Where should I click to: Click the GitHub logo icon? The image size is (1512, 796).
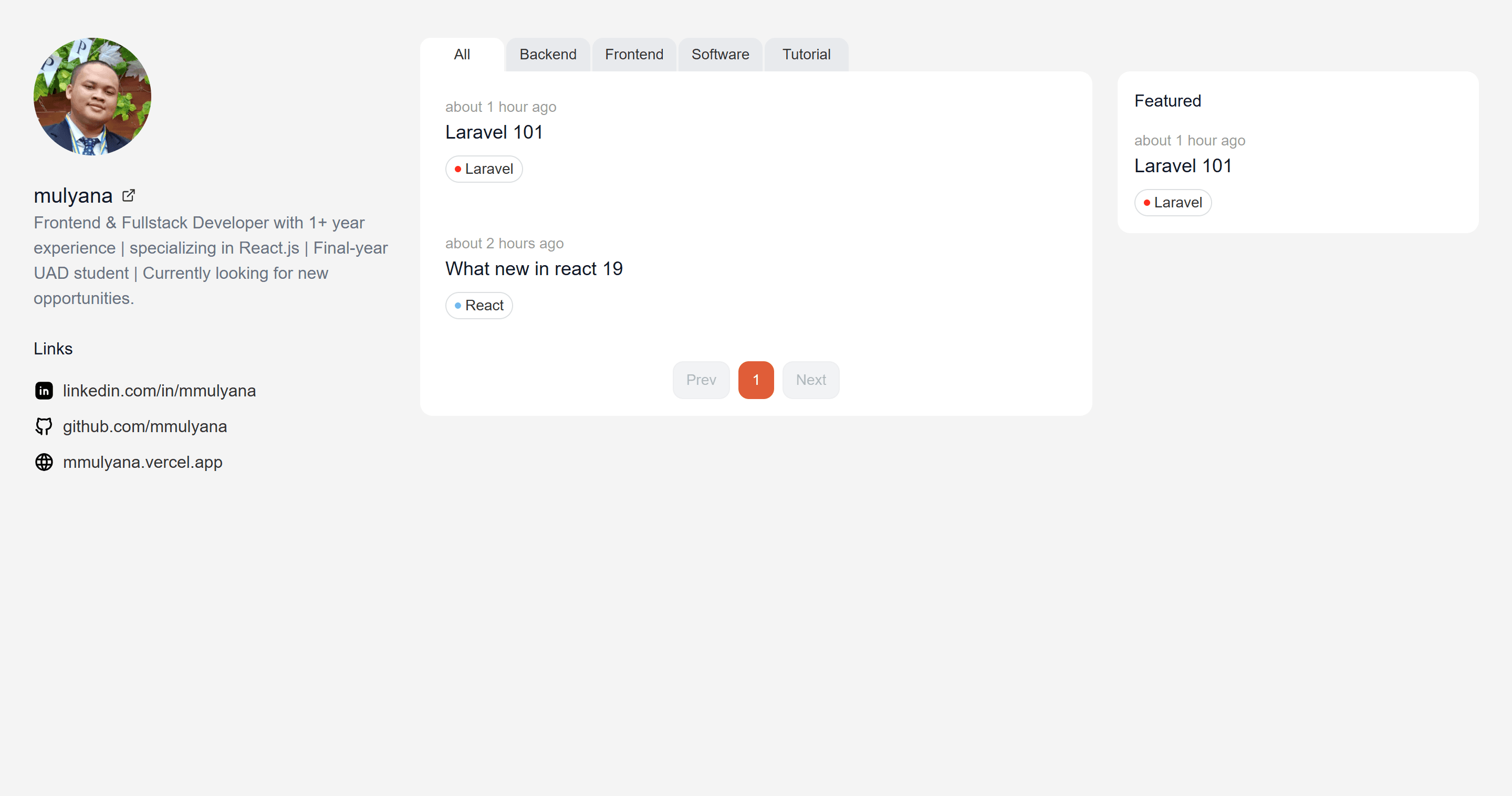click(x=44, y=427)
